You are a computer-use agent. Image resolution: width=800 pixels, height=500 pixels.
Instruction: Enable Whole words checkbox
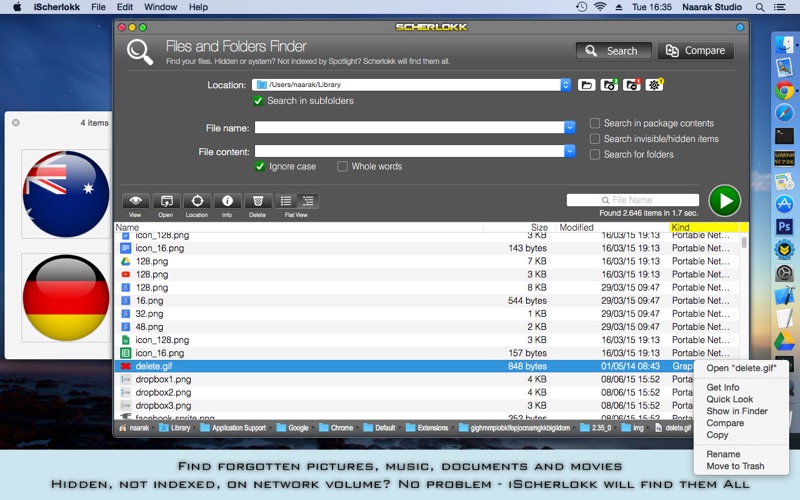click(x=343, y=166)
